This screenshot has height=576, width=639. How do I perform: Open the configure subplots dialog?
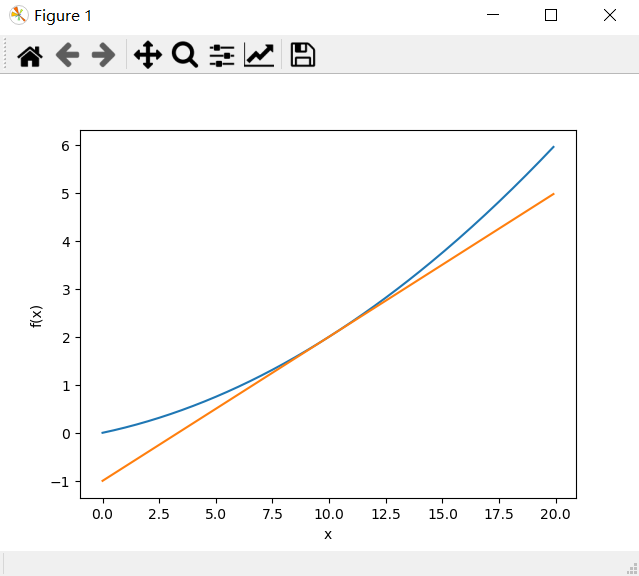[x=222, y=55]
